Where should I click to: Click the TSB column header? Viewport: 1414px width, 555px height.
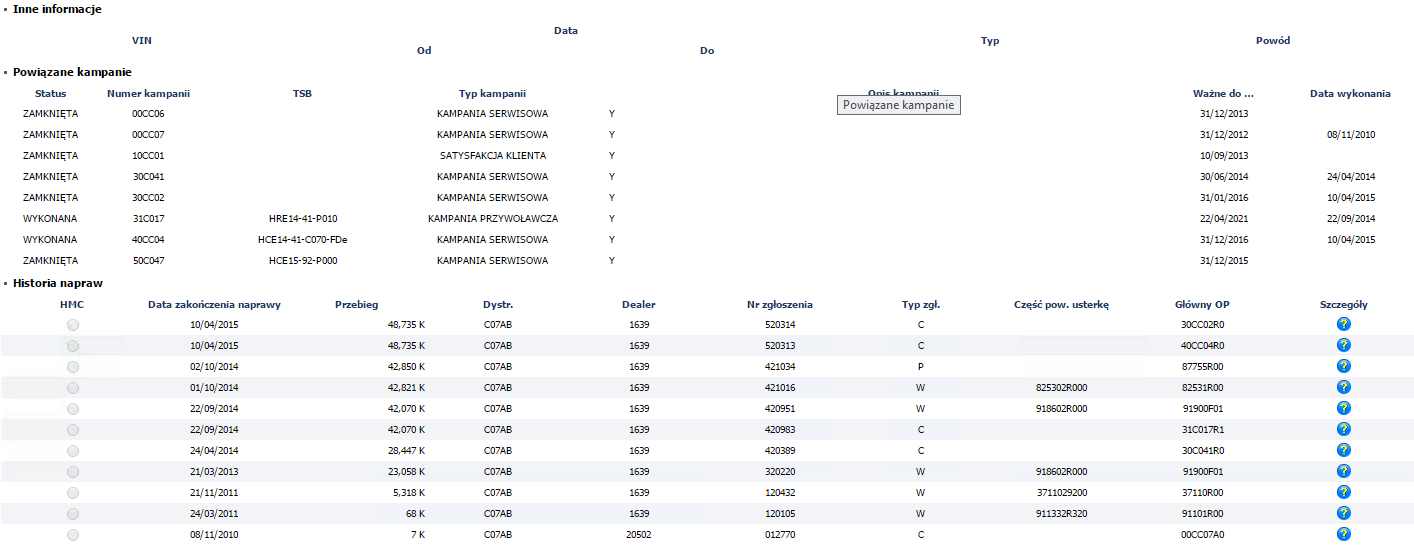(x=302, y=93)
